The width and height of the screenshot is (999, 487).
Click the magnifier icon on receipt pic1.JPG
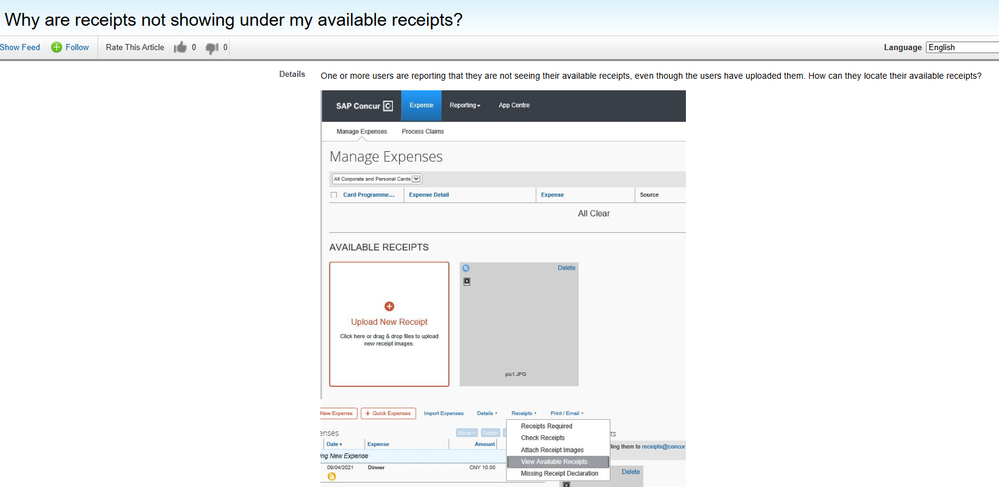466,268
